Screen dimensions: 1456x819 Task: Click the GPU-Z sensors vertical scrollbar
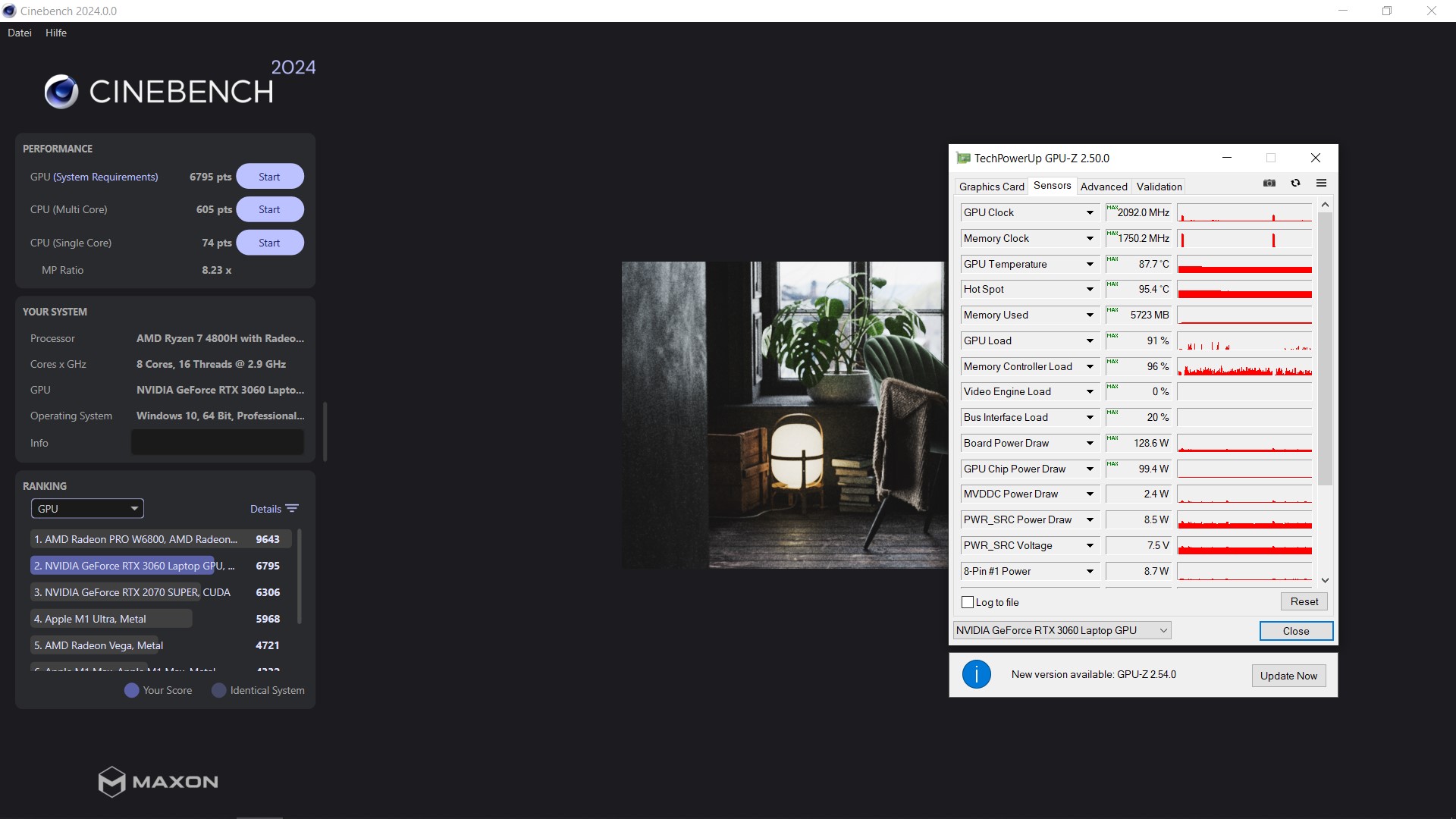1325,349
